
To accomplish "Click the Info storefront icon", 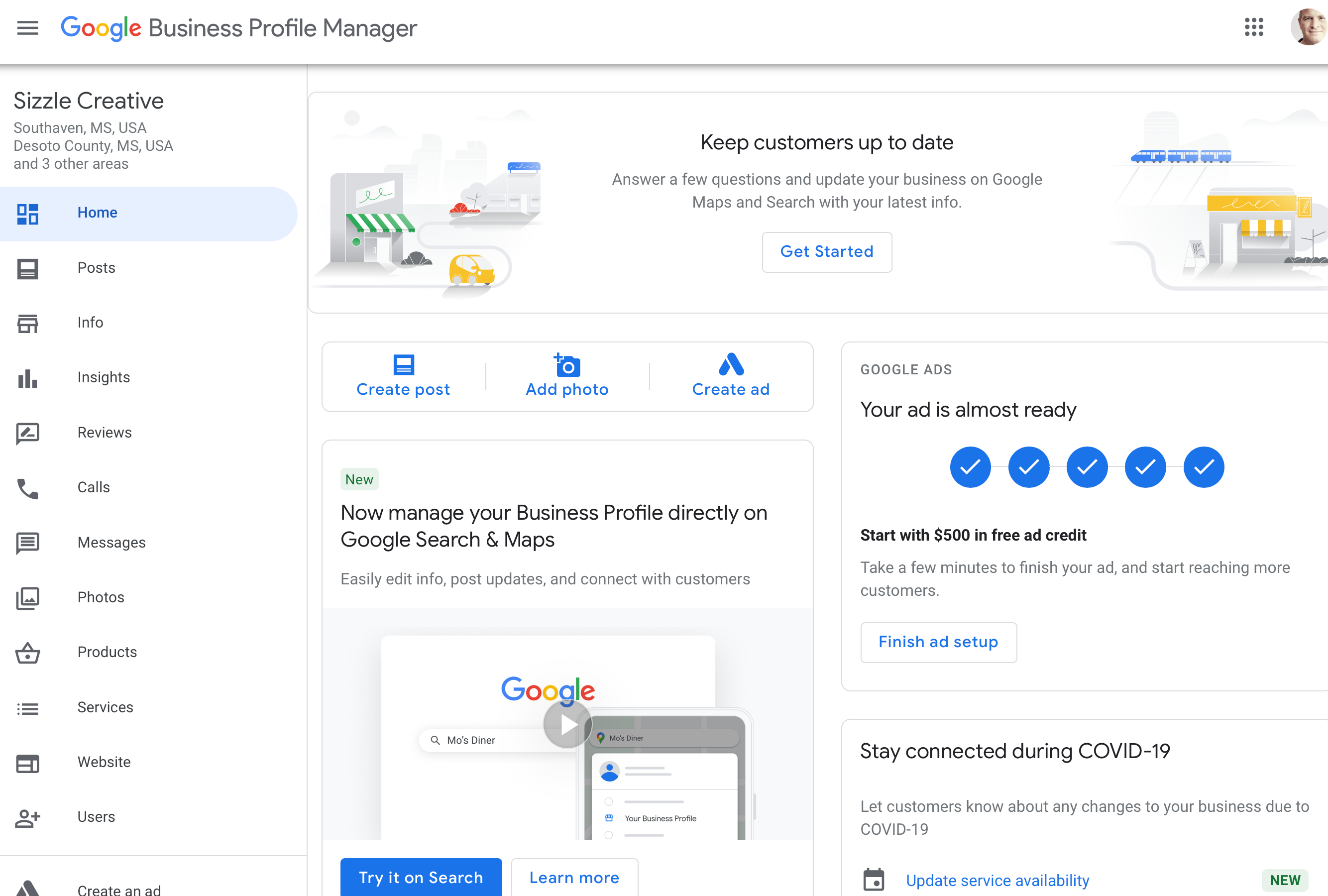I will tap(27, 324).
